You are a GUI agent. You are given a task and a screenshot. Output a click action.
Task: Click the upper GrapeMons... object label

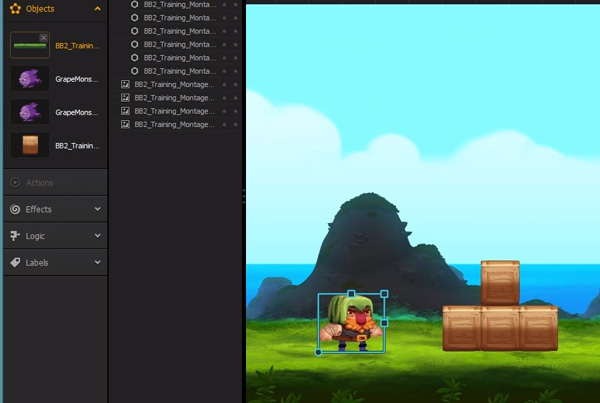77,79
